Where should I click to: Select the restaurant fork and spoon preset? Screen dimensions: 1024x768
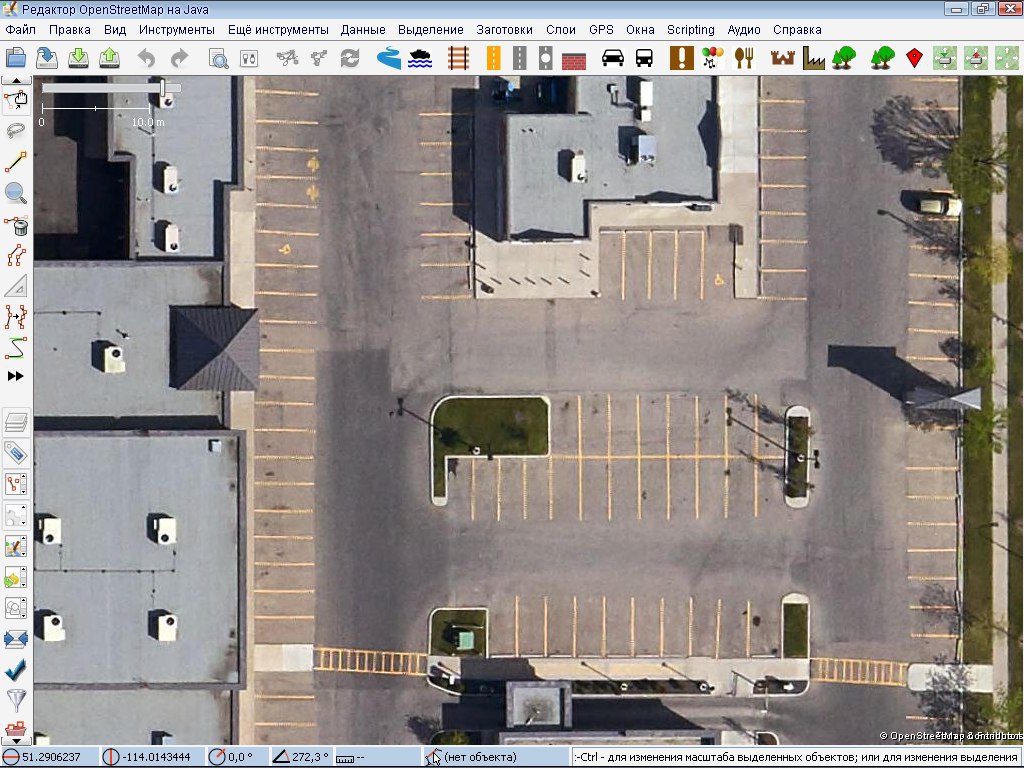coord(743,58)
